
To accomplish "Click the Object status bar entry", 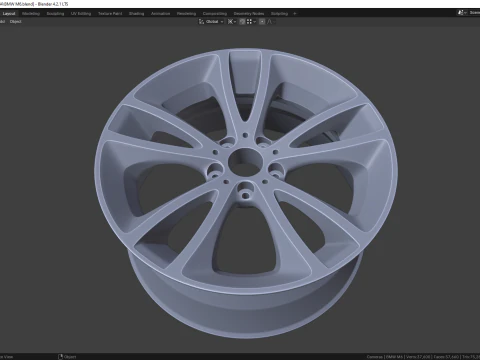I will 67,357.
